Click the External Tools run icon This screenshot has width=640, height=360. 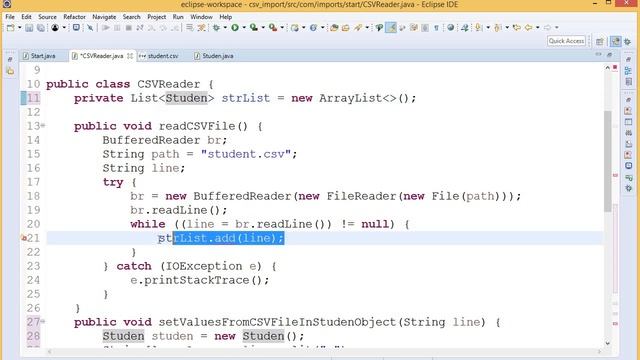point(273,28)
